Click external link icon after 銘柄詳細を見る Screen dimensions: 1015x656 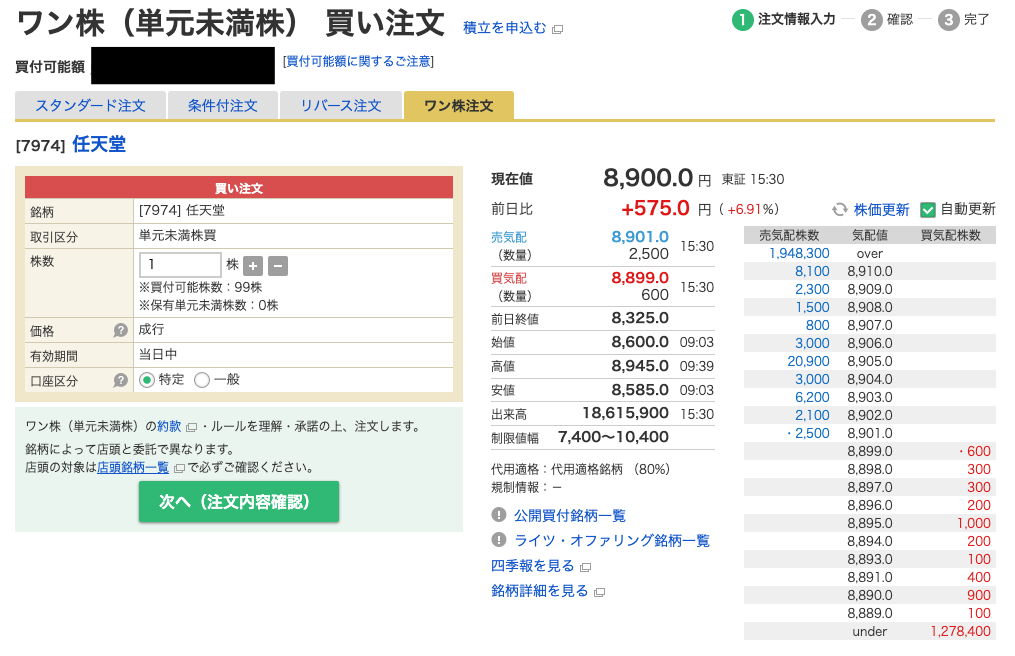pyautogui.click(x=599, y=593)
